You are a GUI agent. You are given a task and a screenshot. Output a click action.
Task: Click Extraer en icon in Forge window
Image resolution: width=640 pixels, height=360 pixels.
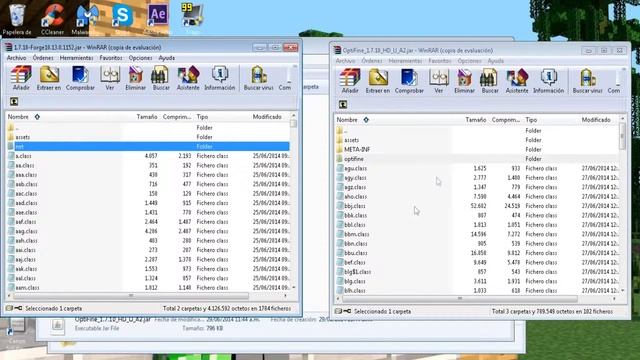click(49, 78)
